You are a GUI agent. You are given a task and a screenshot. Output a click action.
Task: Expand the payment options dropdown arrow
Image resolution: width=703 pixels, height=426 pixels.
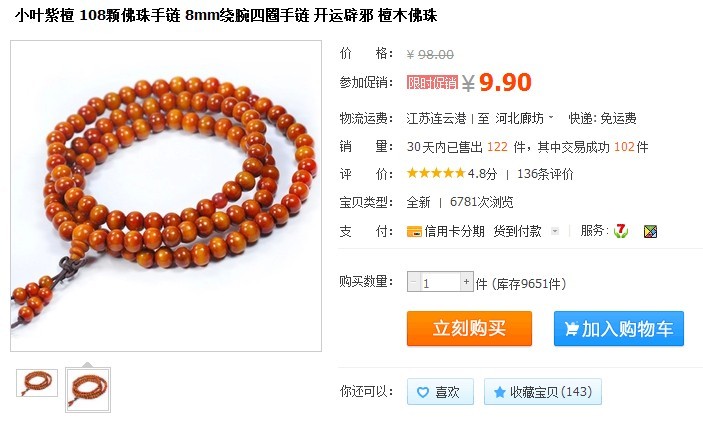point(555,231)
